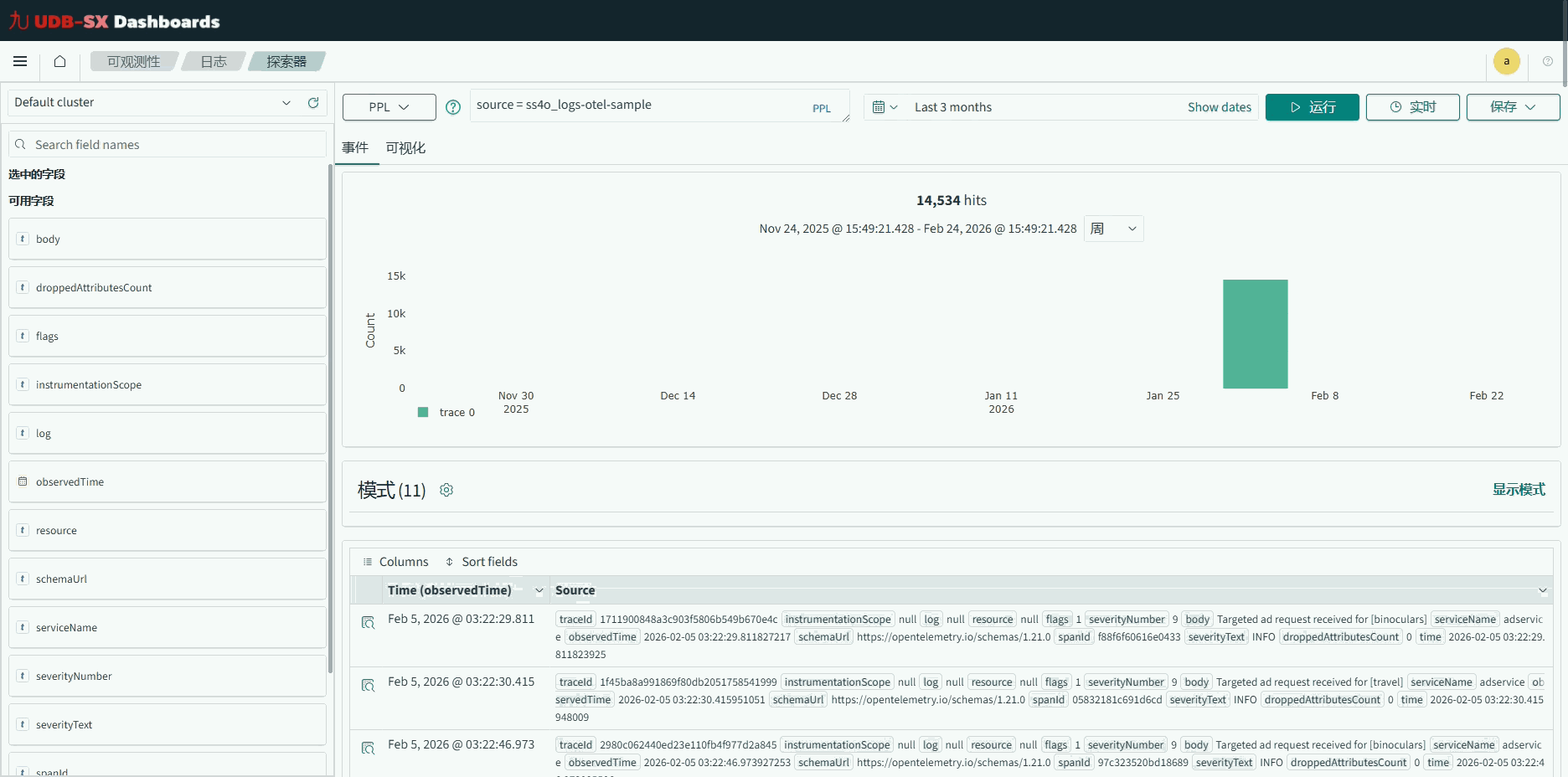
Task: Run the query with 运行 button
Action: 1312,107
